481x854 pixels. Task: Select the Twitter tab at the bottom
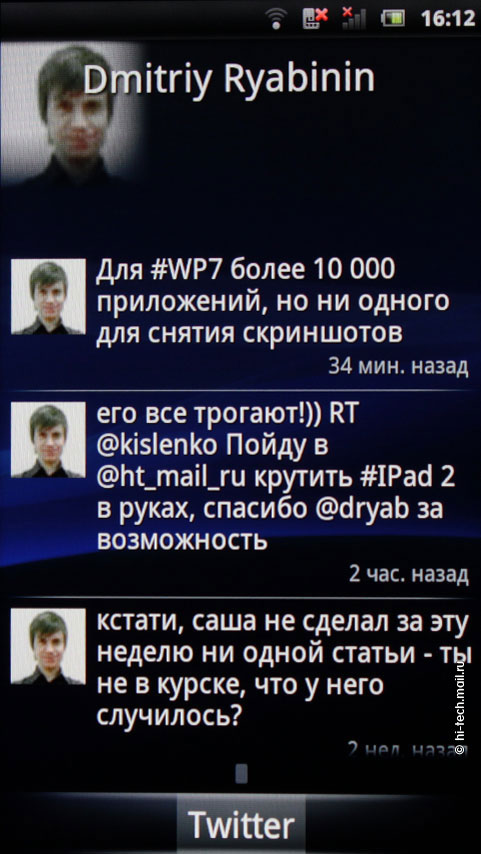(x=241, y=825)
